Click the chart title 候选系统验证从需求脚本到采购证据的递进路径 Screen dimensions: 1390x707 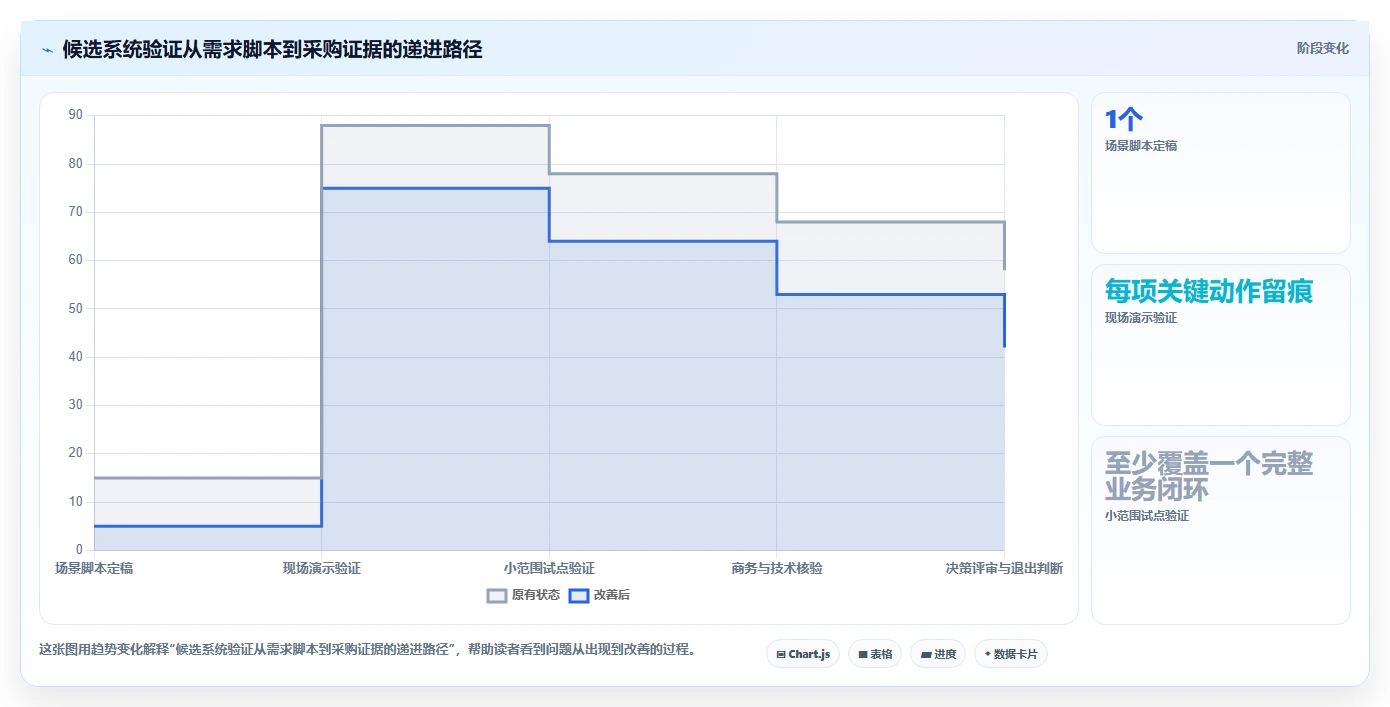[x=272, y=49]
